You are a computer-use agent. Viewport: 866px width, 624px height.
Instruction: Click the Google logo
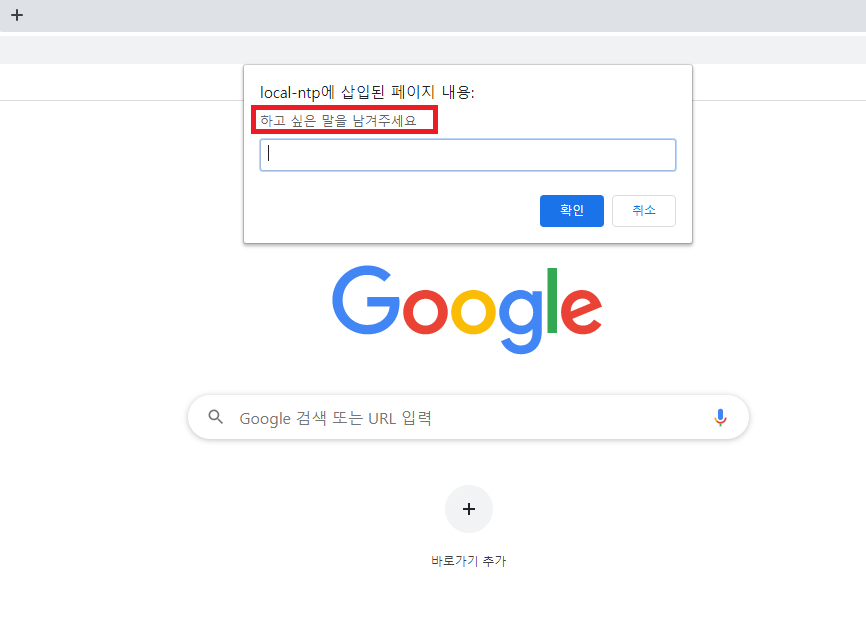point(467,309)
